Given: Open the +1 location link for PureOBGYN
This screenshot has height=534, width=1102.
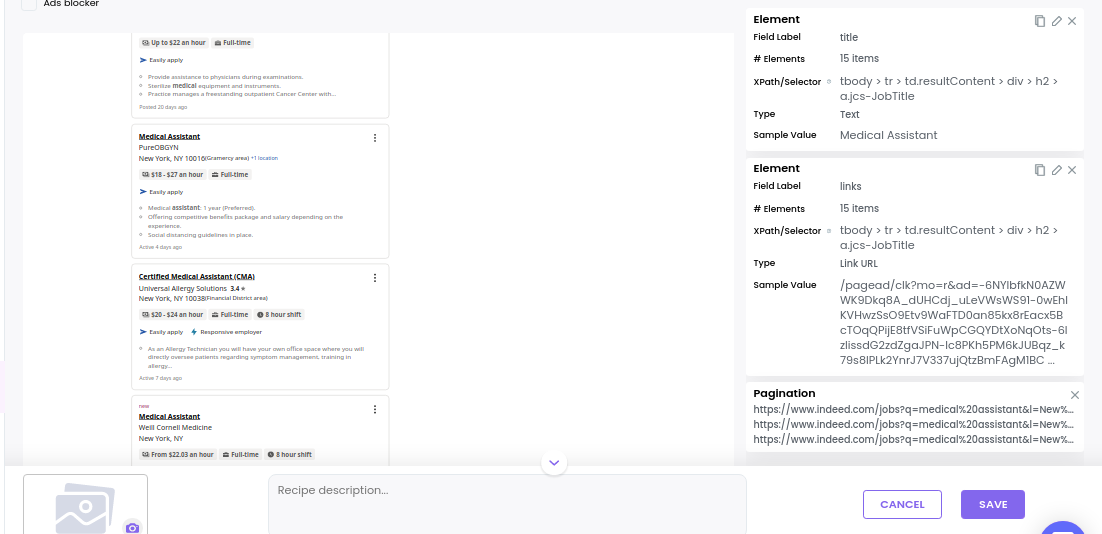Looking at the screenshot, I should point(264,158).
